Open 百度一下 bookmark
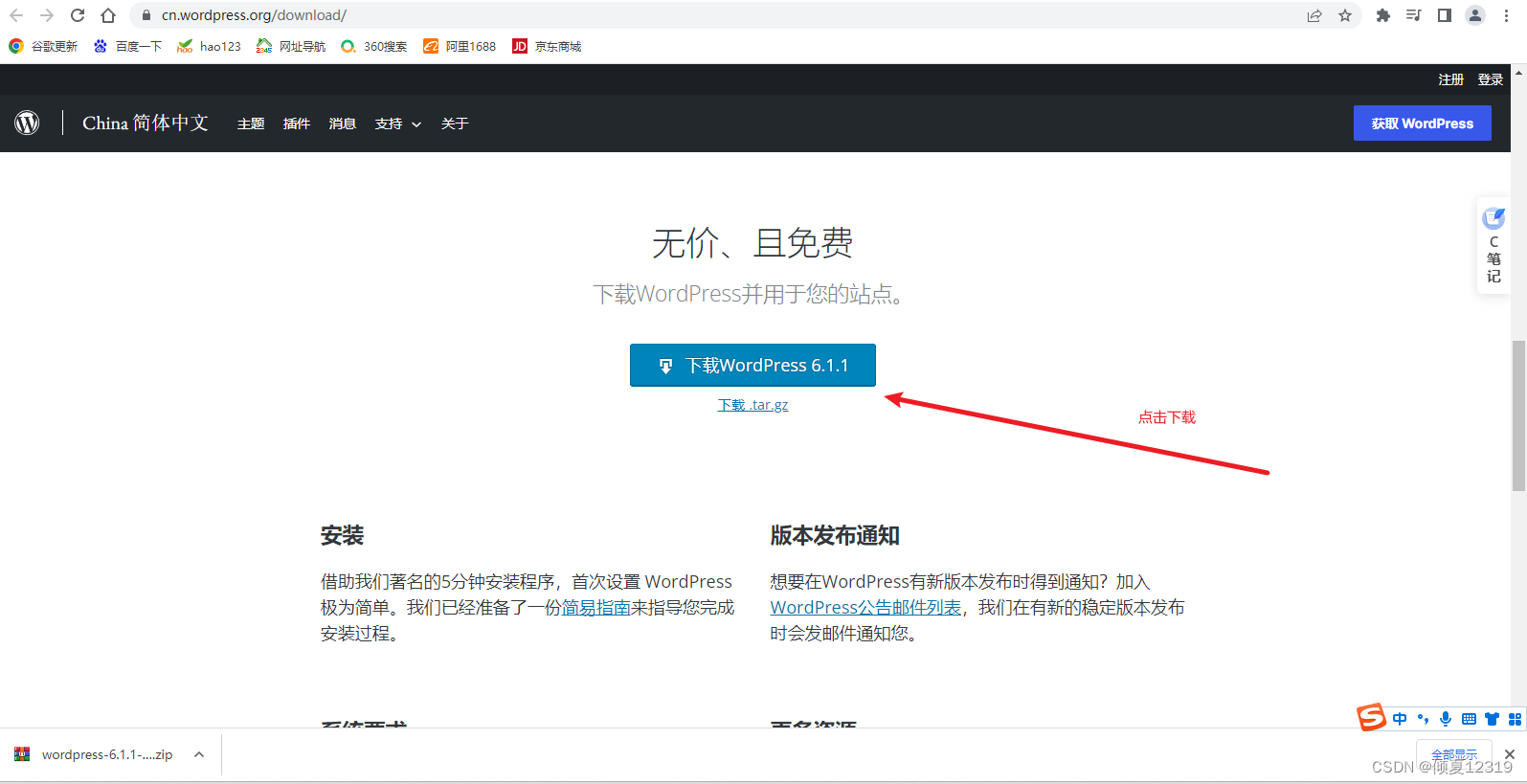This screenshot has width=1527, height=784. click(127, 46)
